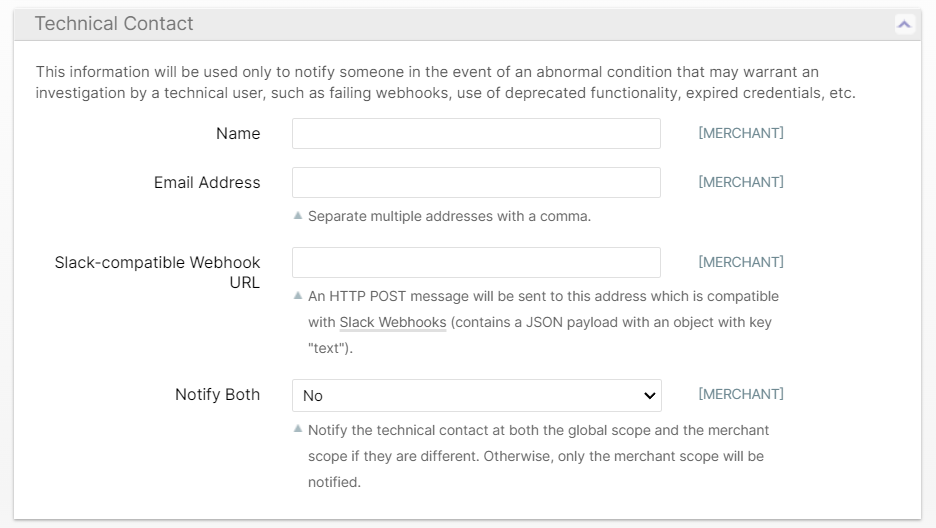Screen dimensions: 936x528
Task: Click the triangle icon before 'An HTTP POST message'
Action: tap(298, 295)
